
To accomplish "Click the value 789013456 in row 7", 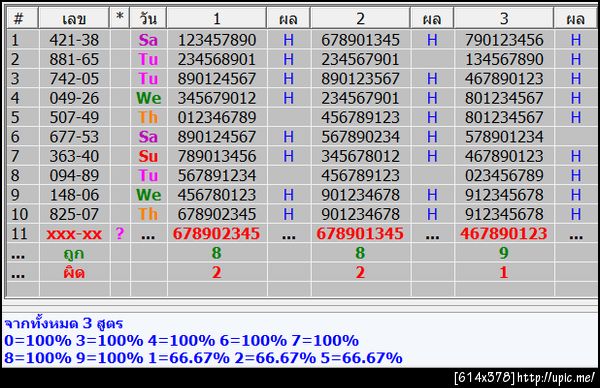I will [217, 156].
